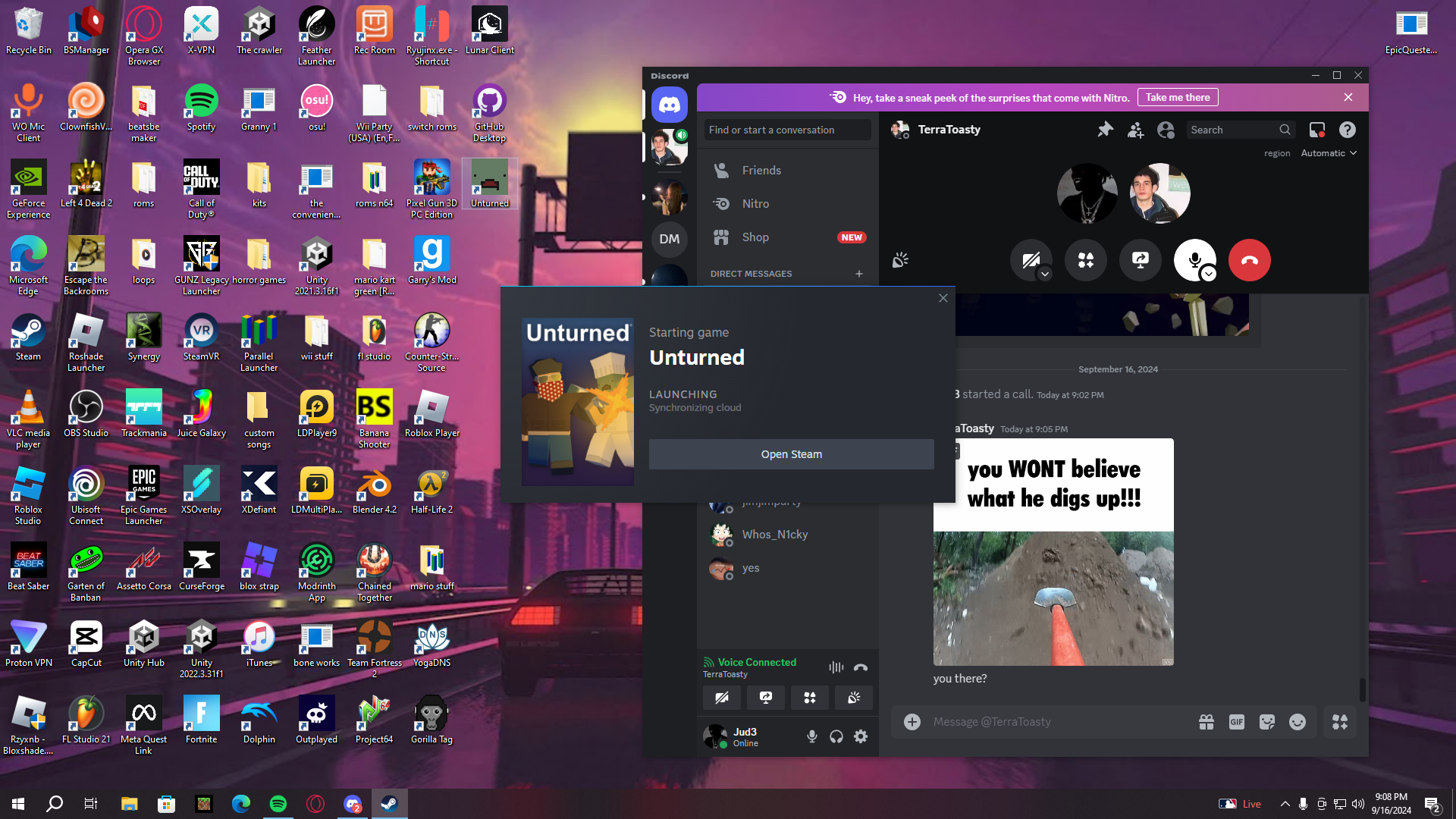The image size is (1456, 819).
Task: Open File Explorer from the taskbar
Action: pos(129,804)
